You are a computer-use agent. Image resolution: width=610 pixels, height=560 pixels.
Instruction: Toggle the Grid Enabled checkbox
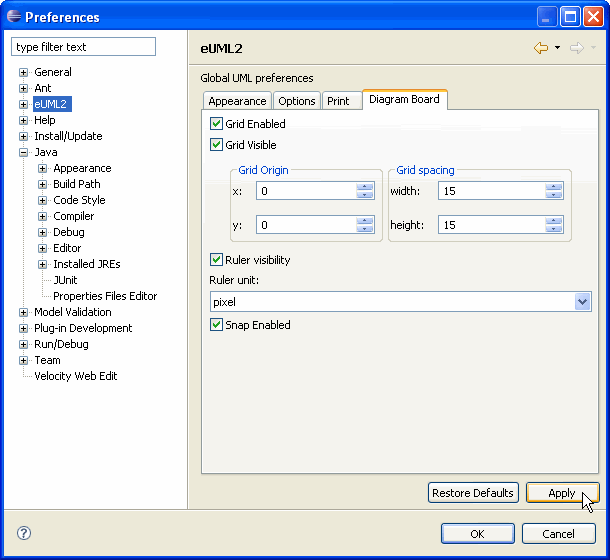217,124
